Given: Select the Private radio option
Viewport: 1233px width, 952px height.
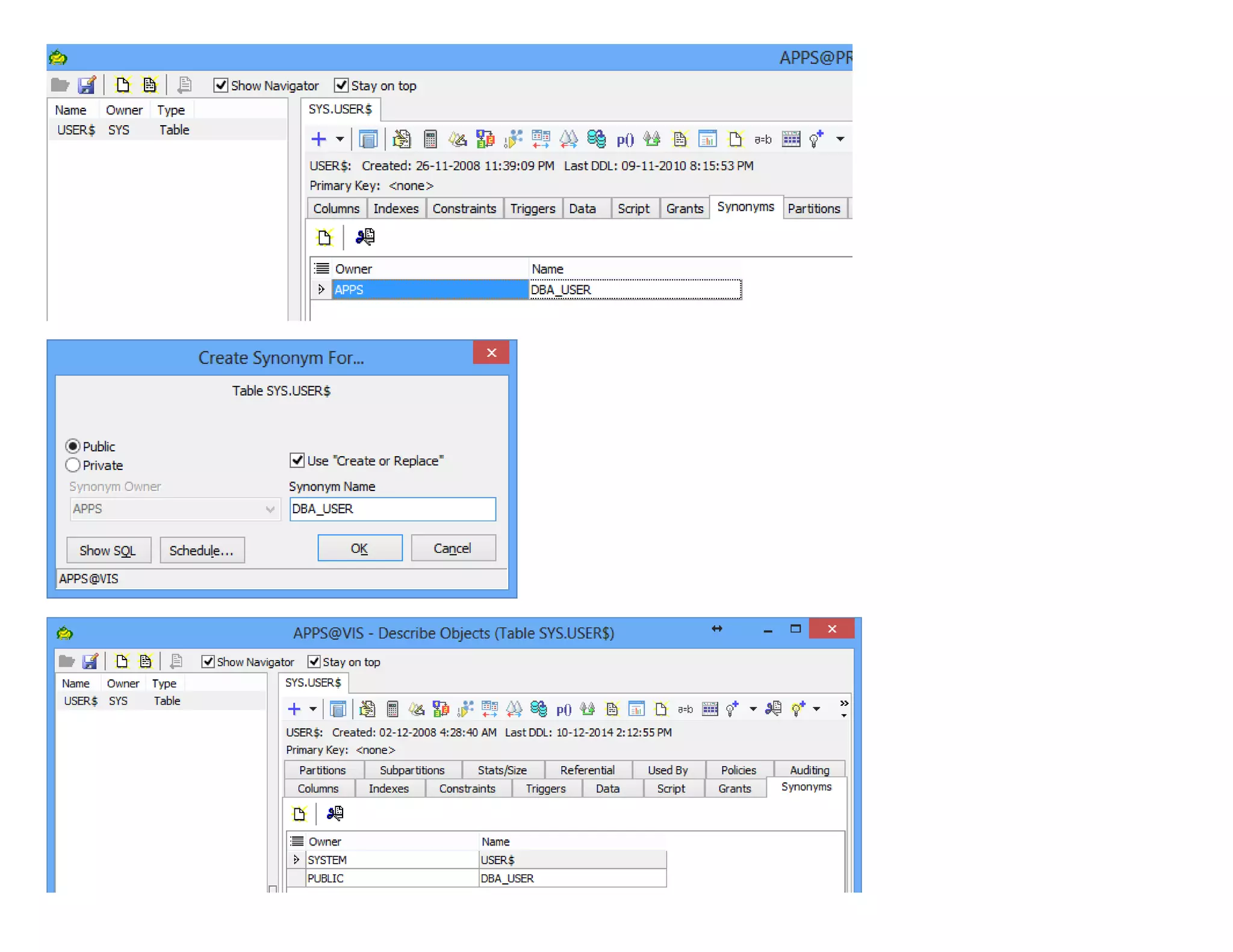Looking at the screenshot, I should point(73,465).
